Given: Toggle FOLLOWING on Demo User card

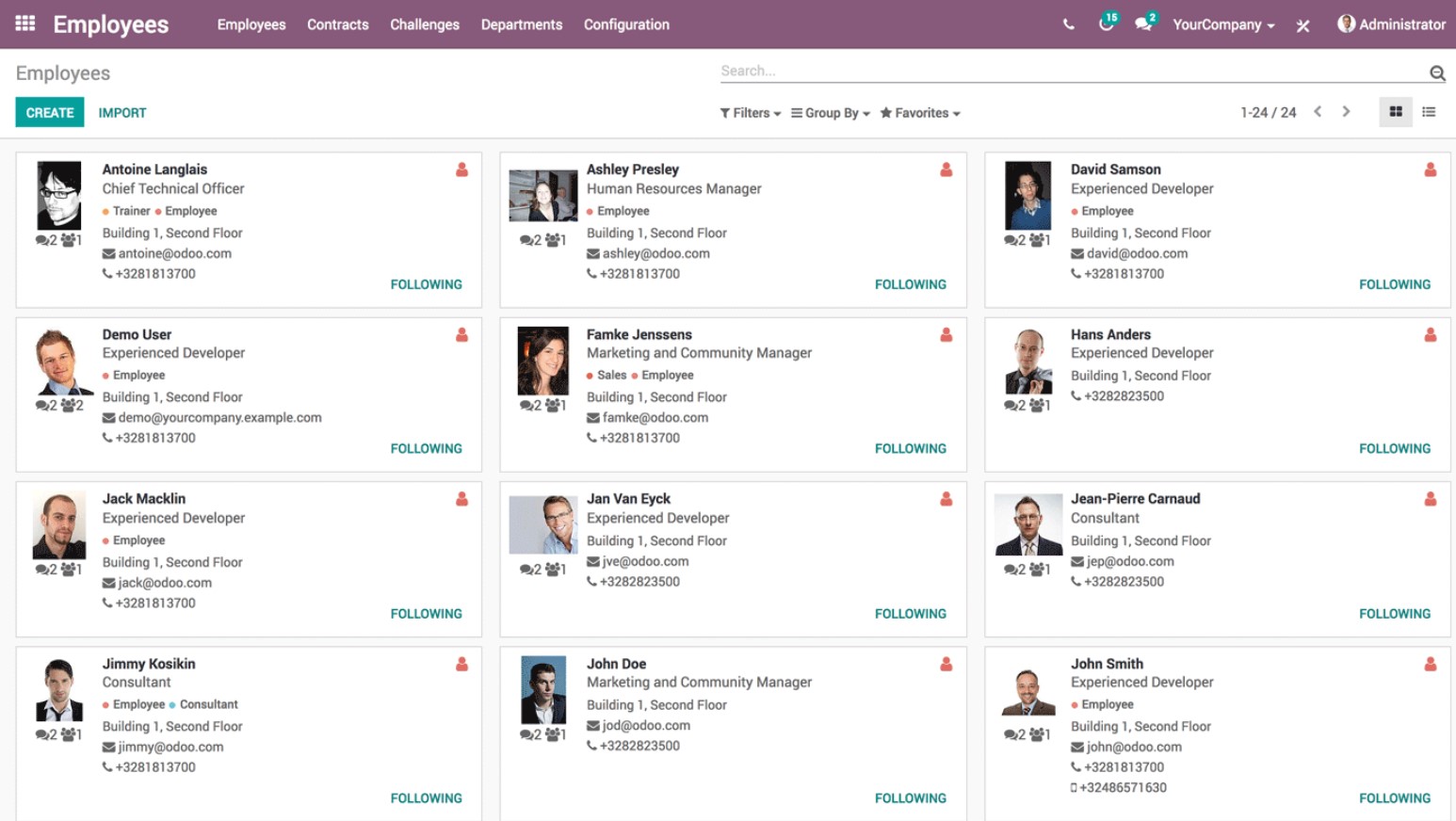Looking at the screenshot, I should pos(426,449).
